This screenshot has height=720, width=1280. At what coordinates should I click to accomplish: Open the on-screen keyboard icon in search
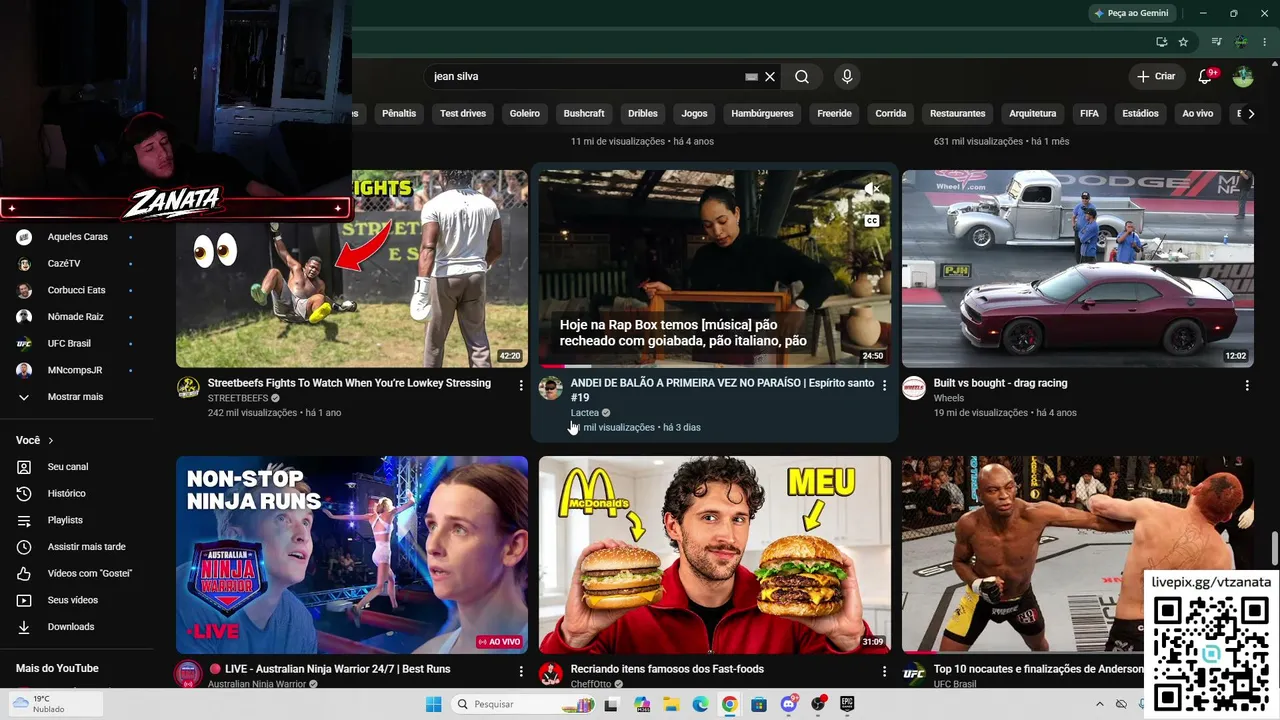pos(751,77)
